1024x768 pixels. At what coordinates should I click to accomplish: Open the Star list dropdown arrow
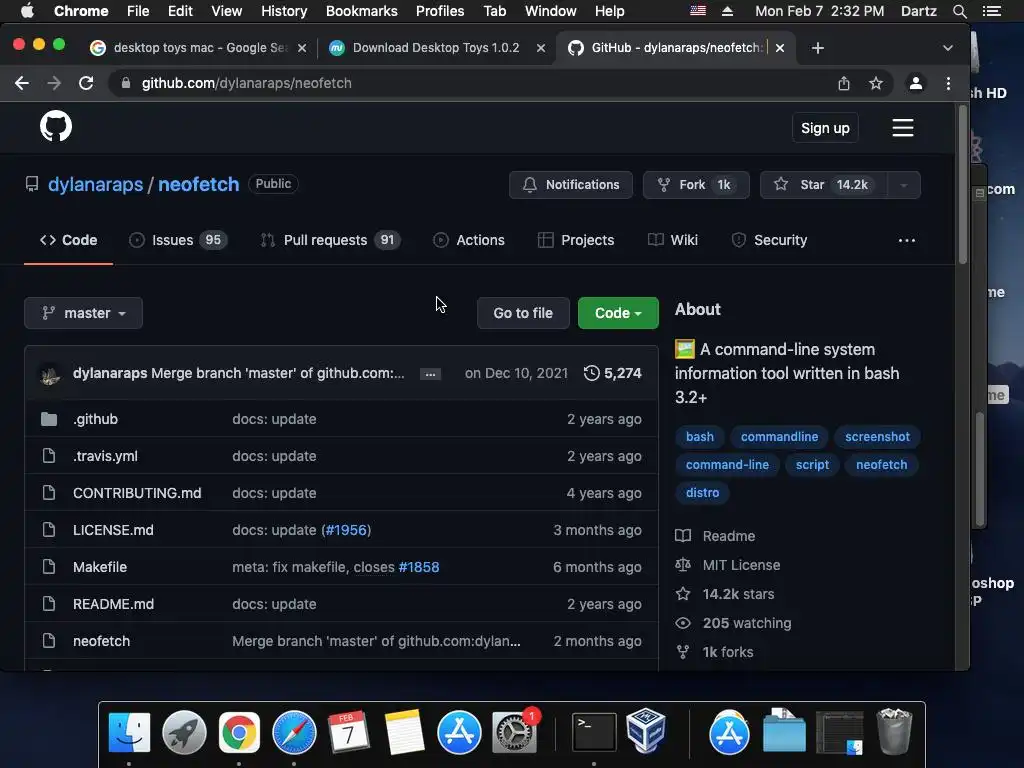point(904,185)
